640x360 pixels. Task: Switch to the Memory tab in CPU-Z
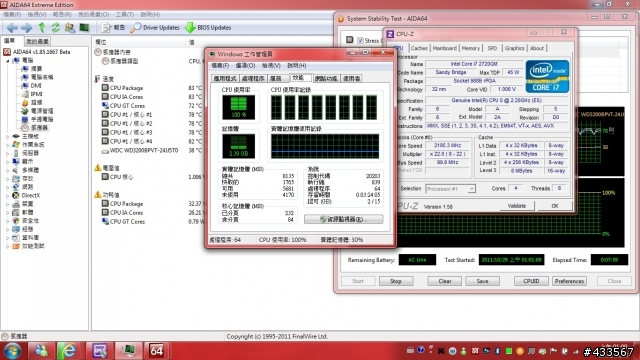(x=471, y=48)
